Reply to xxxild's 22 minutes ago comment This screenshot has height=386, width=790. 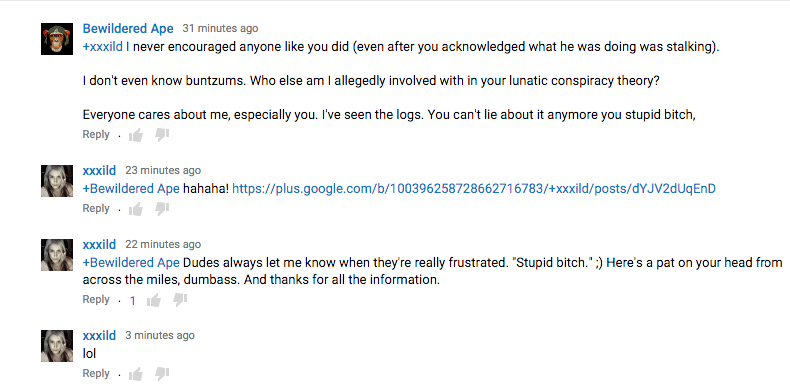96,299
